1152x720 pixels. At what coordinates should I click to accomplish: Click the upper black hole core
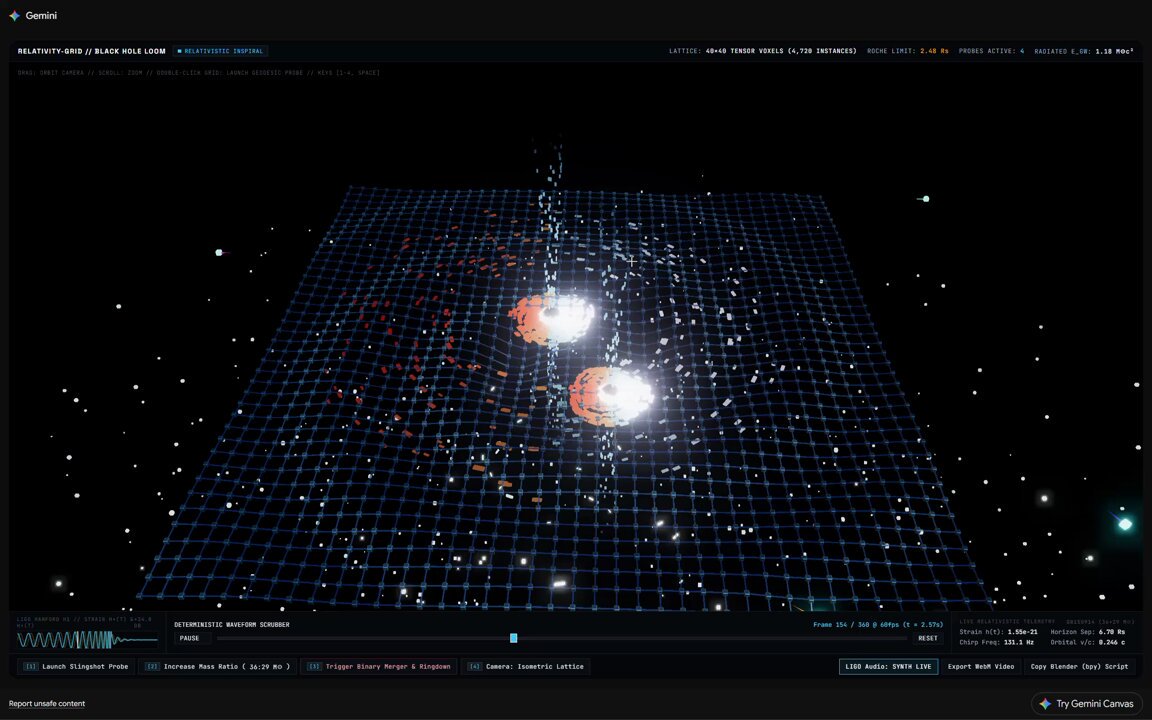[x=550, y=314]
